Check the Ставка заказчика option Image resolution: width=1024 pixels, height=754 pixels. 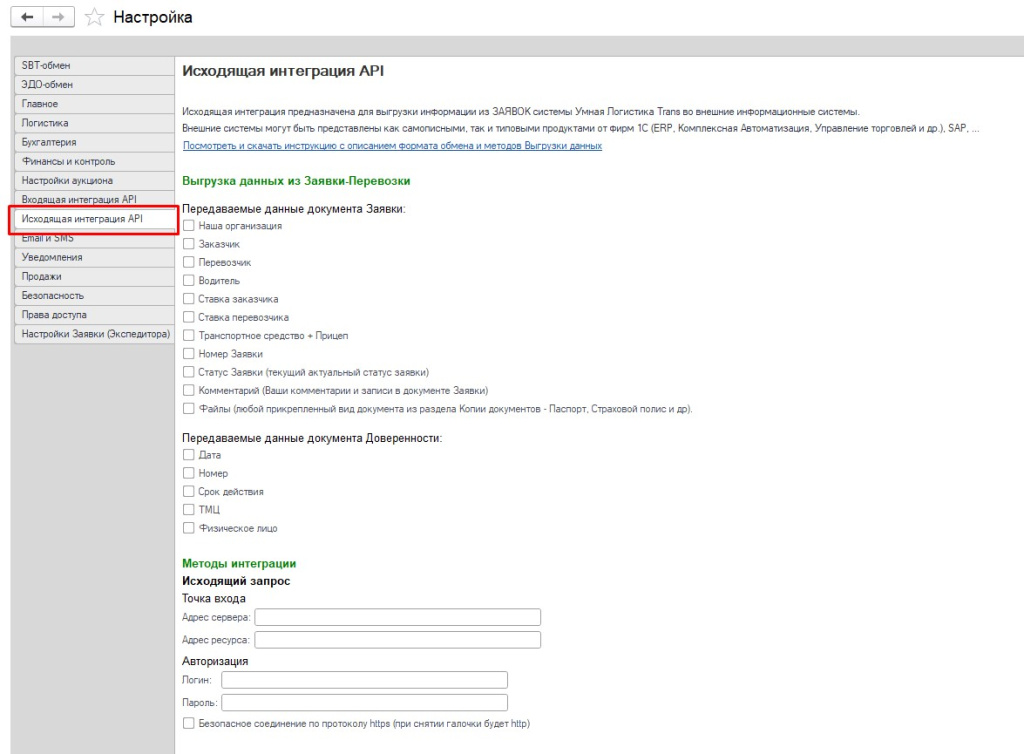click(189, 298)
